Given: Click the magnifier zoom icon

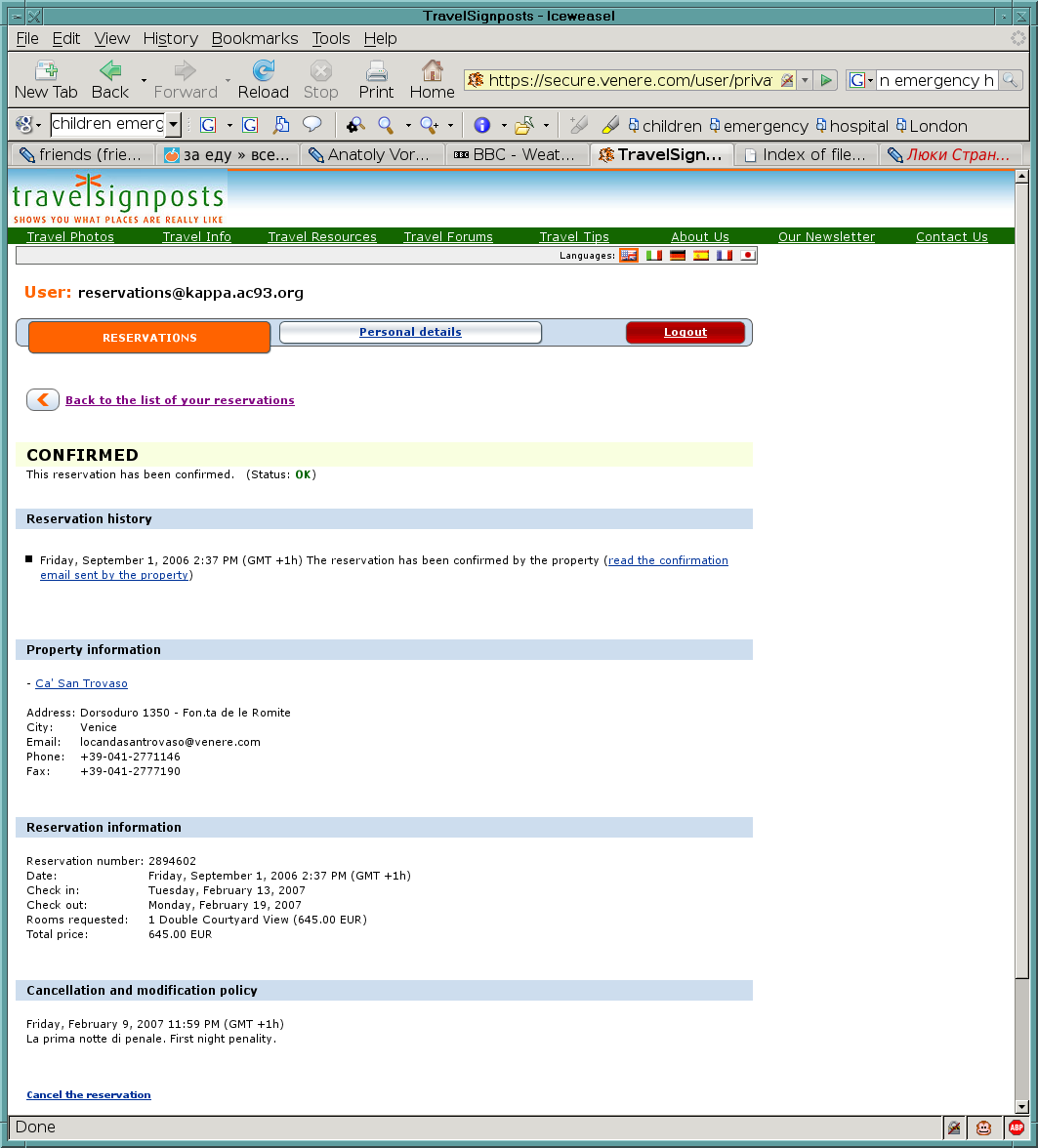Looking at the screenshot, I should click(386, 125).
